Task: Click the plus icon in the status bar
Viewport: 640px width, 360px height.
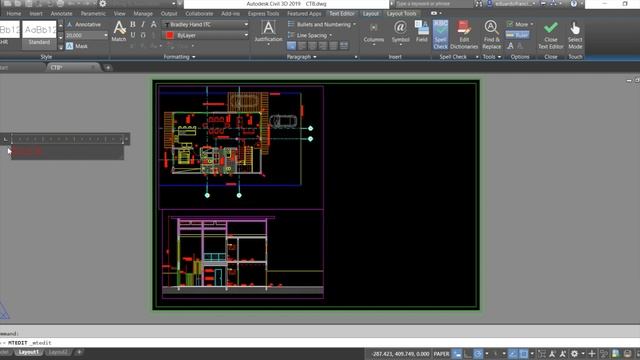Action: tap(592, 354)
